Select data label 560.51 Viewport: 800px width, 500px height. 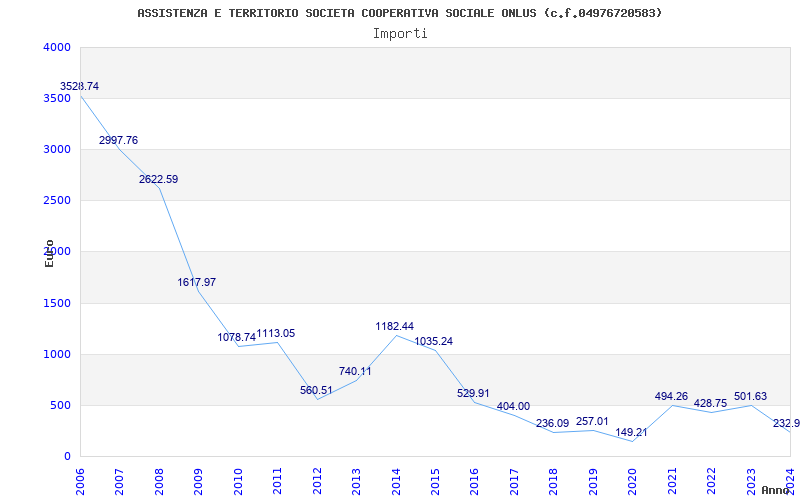[x=316, y=390]
